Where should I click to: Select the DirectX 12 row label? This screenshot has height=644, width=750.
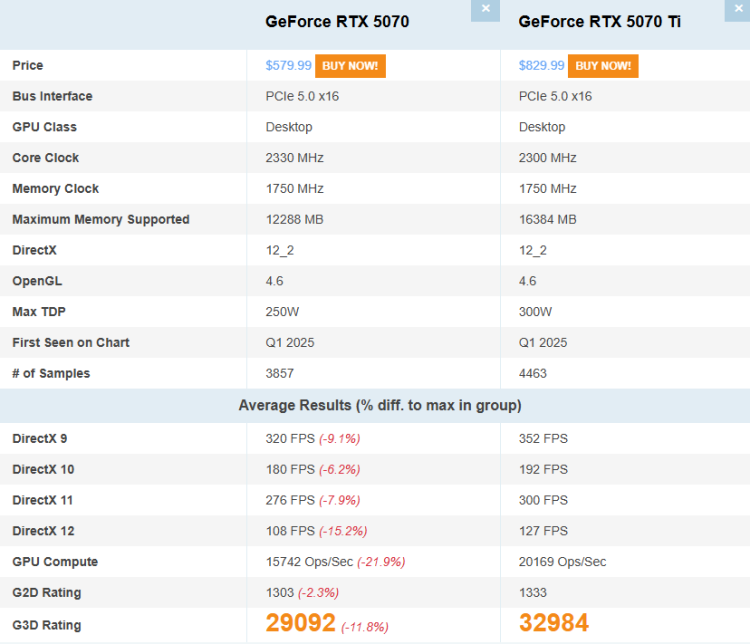[x=43, y=531]
